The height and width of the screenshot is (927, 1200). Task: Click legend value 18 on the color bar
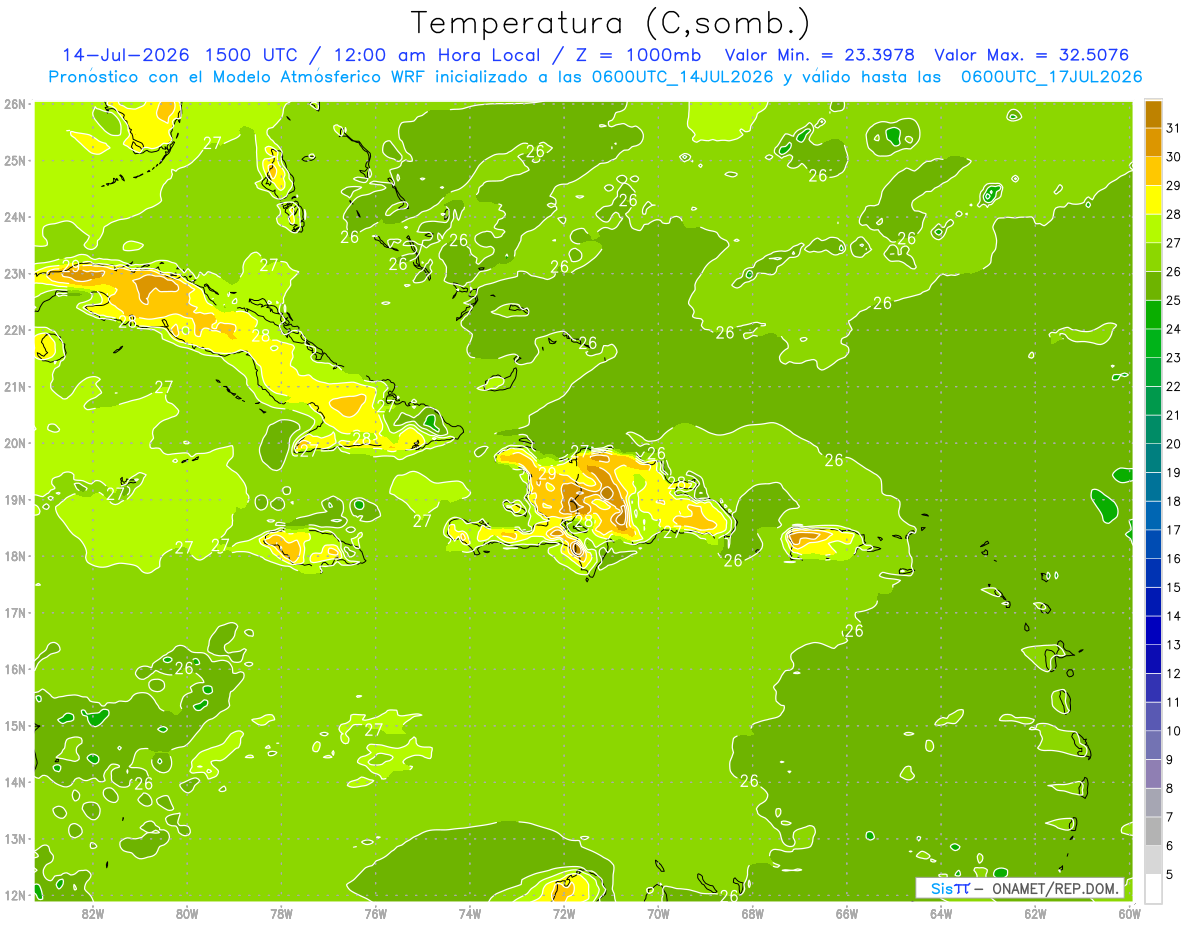click(x=1173, y=501)
